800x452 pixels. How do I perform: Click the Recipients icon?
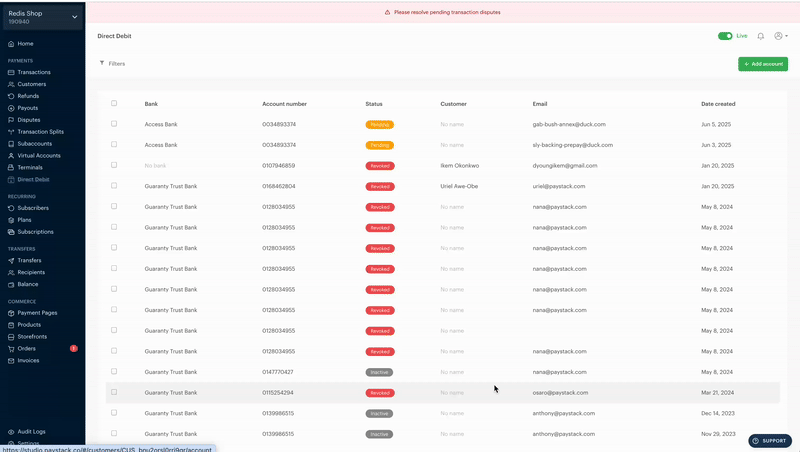(x=11, y=272)
